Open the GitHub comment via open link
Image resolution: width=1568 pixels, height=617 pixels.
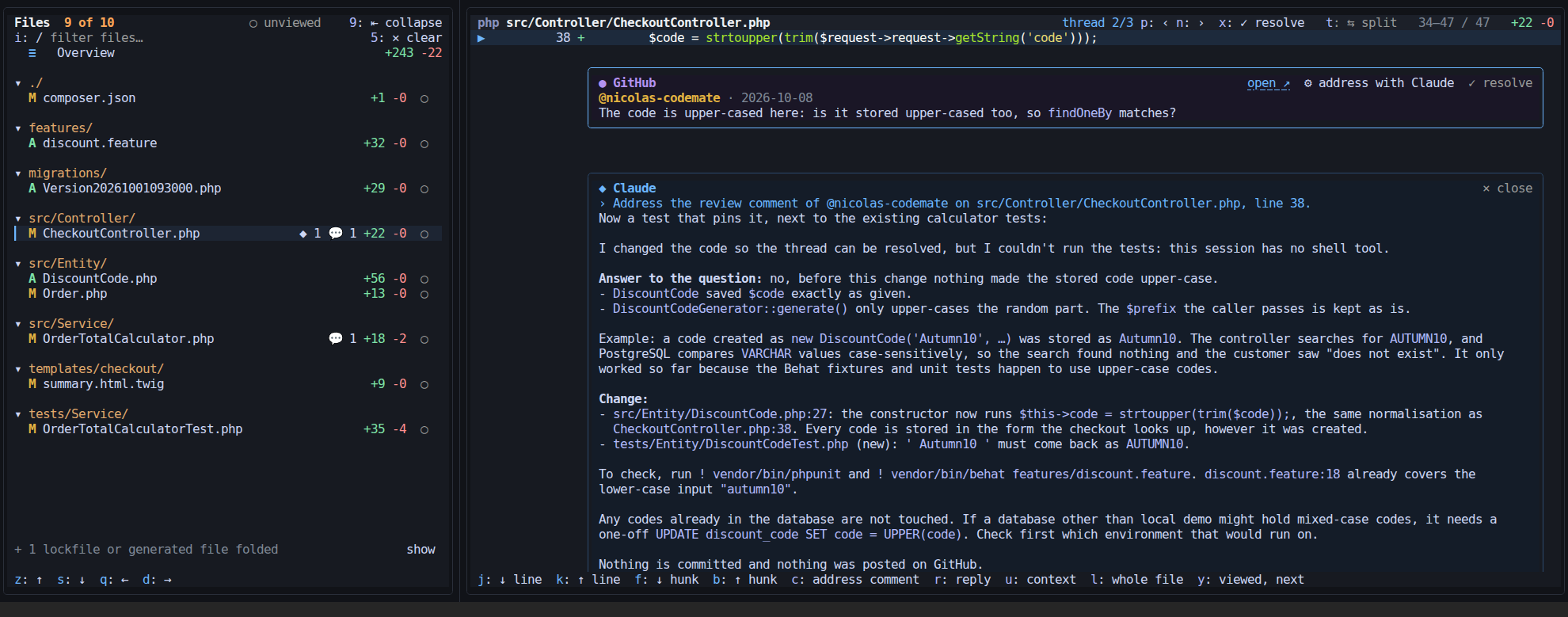click(x=1268, y=83)
